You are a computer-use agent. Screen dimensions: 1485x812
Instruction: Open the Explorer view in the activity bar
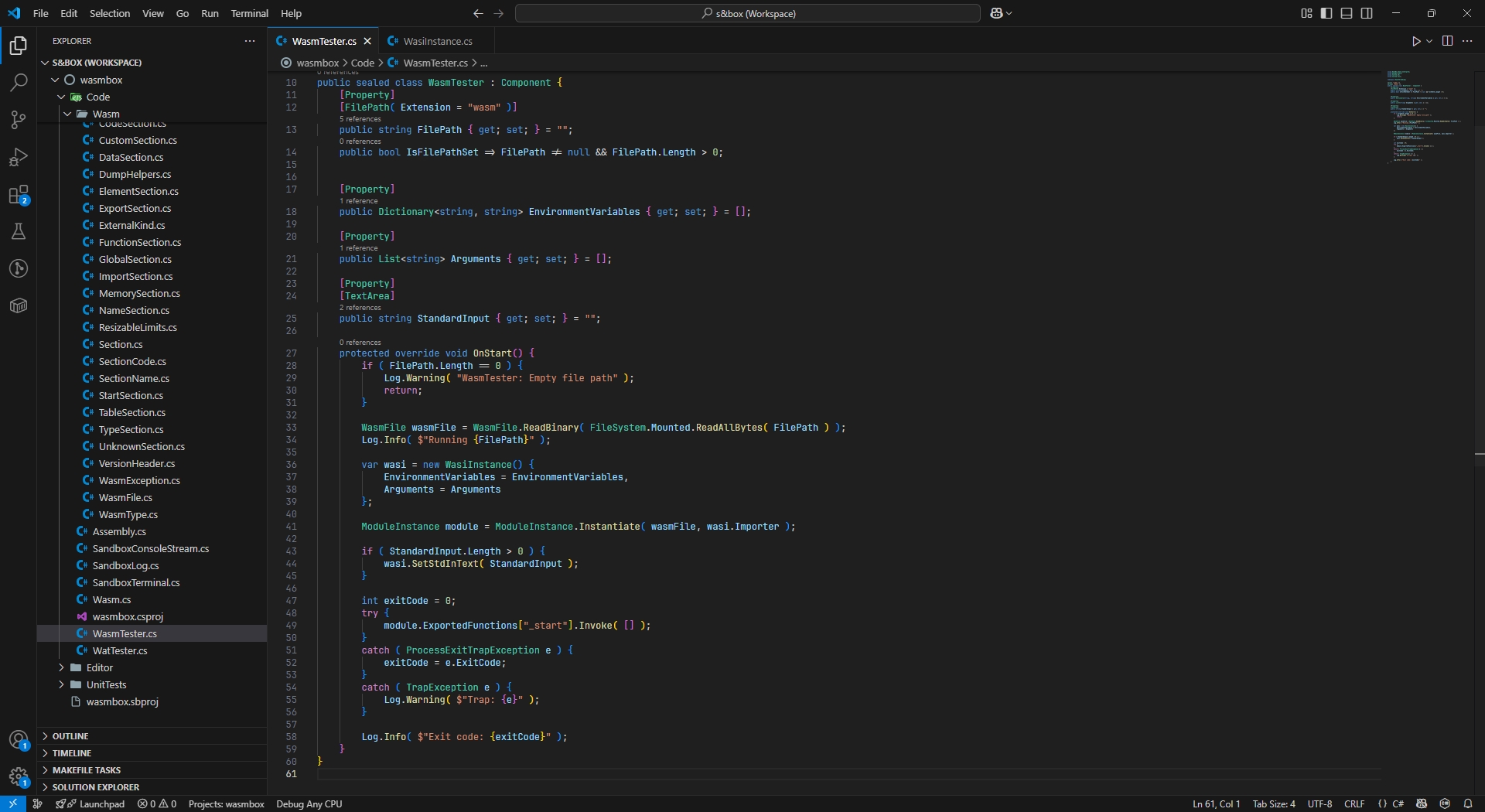click(x=19, y=46)
